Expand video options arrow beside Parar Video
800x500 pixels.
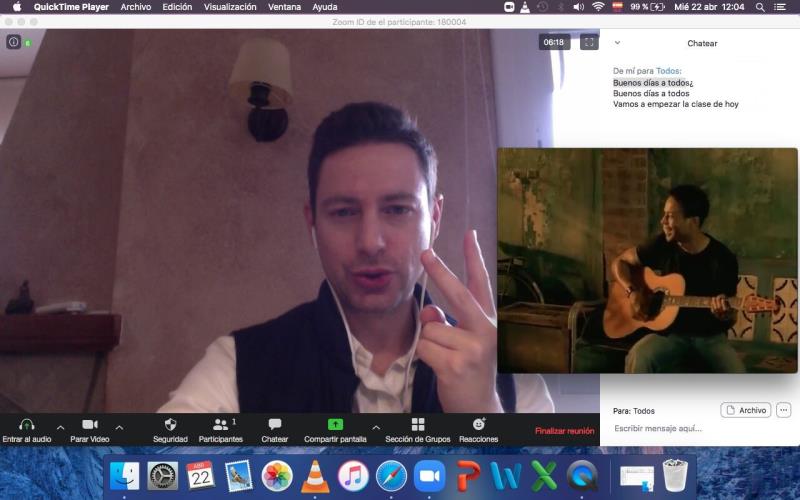coord(119,427)
